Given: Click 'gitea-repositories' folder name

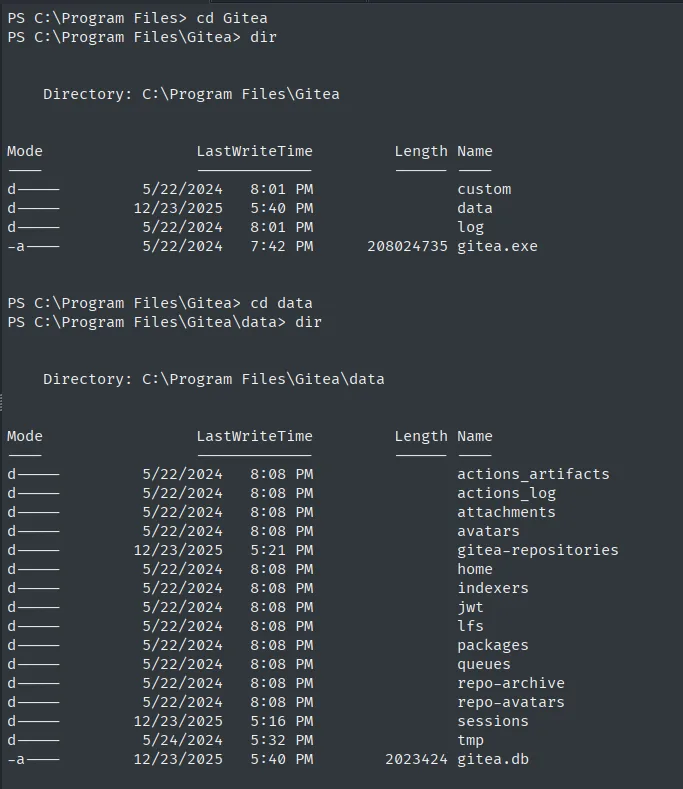Looking at the screenshot, I should click(538, 550).
